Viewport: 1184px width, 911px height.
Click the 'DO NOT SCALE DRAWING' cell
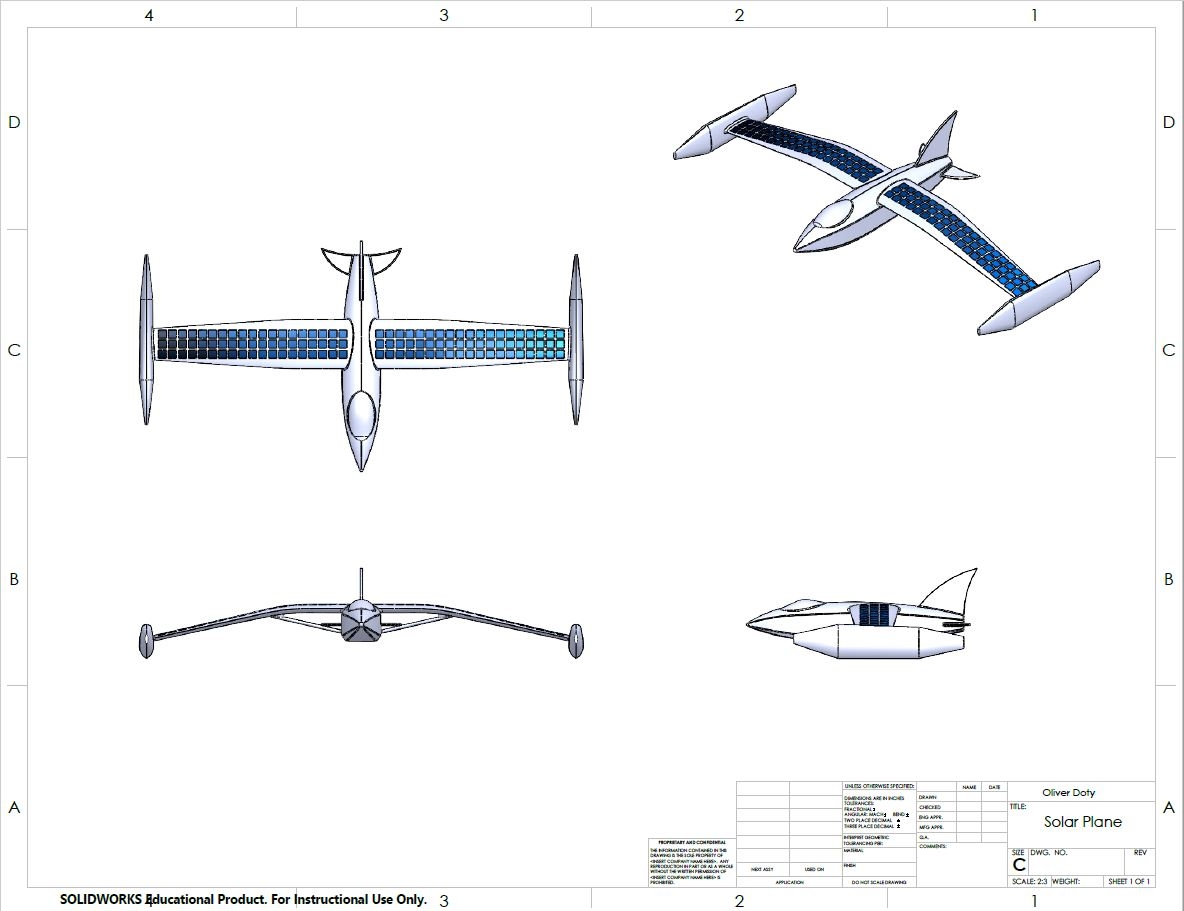tap(879, 882)
